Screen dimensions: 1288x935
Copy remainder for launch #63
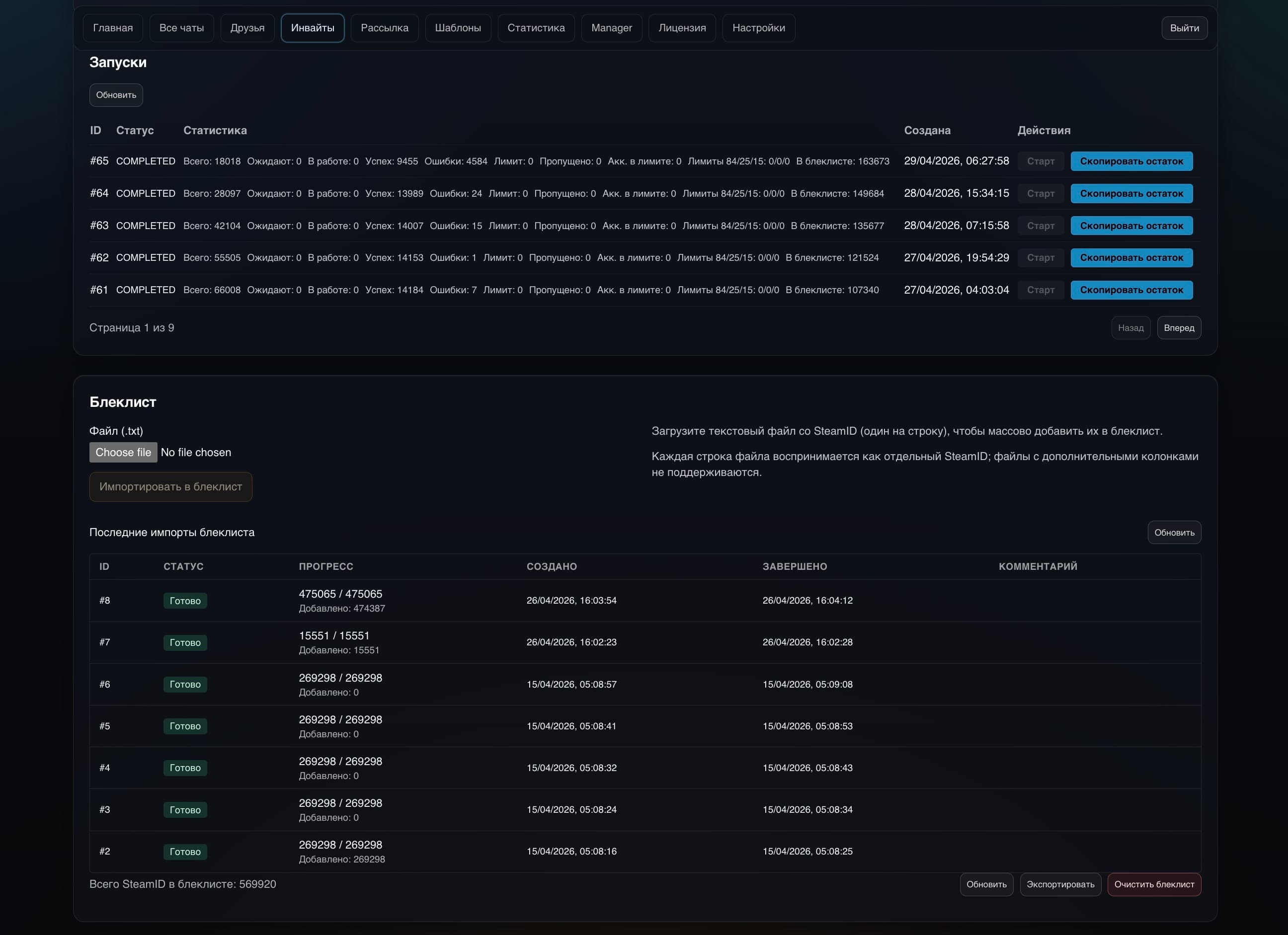[1131, 226]
